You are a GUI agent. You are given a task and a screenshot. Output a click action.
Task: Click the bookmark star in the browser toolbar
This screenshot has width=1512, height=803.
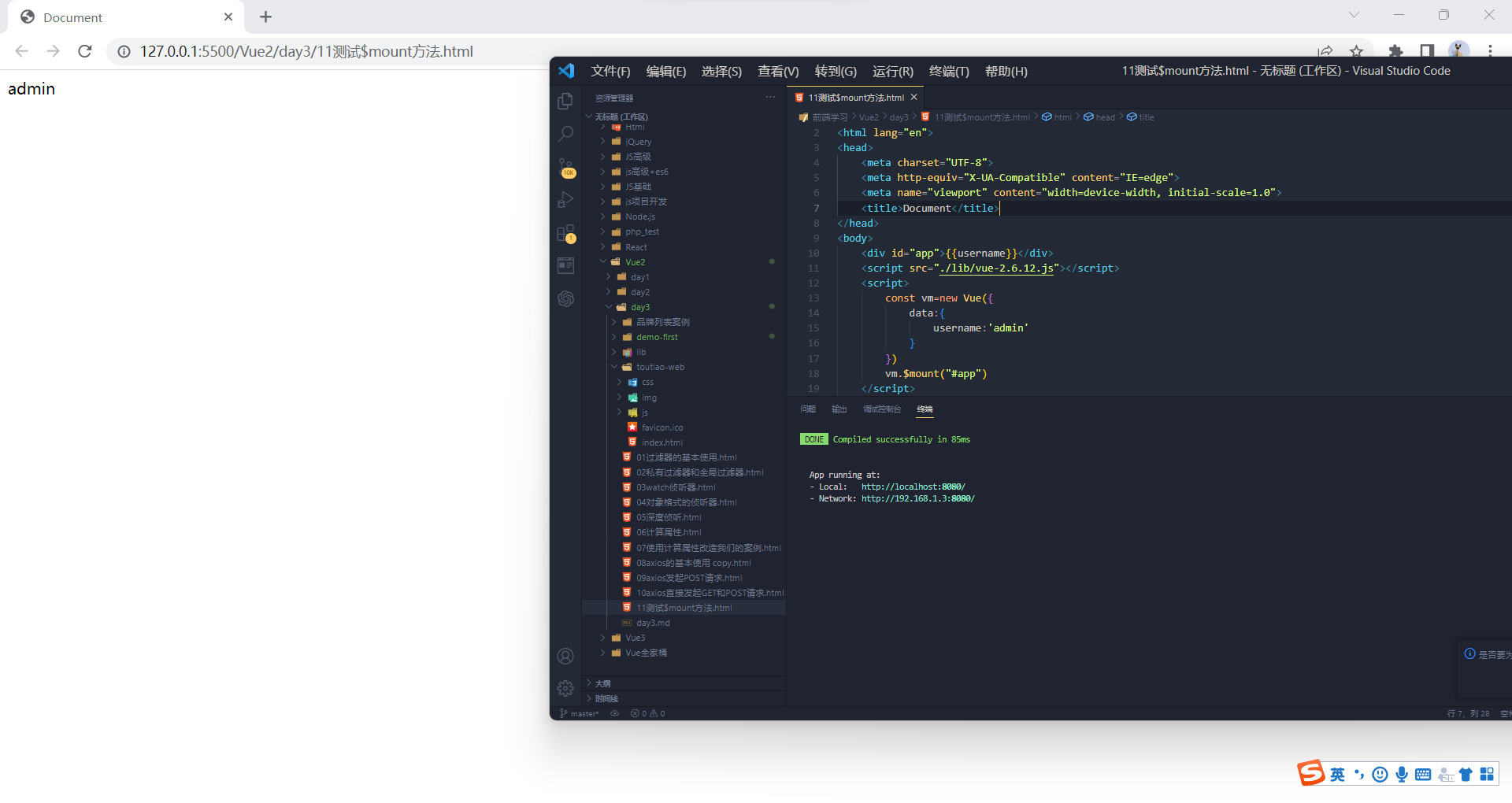coord(1356,51)
